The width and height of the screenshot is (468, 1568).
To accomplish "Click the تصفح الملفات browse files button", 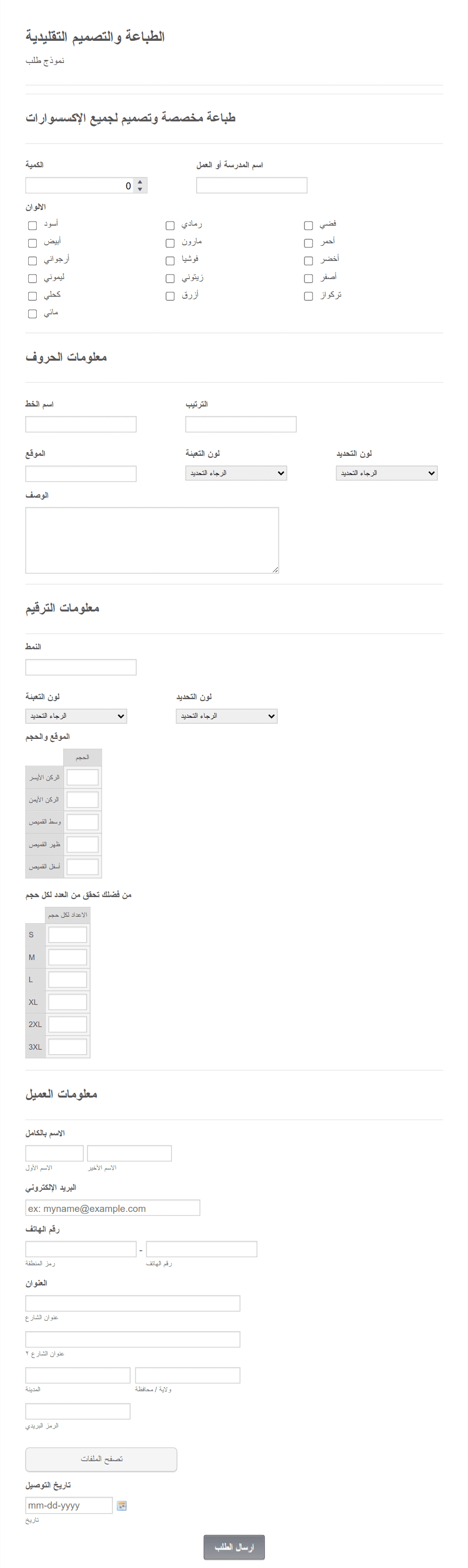I will click(x=101, y=1459).
